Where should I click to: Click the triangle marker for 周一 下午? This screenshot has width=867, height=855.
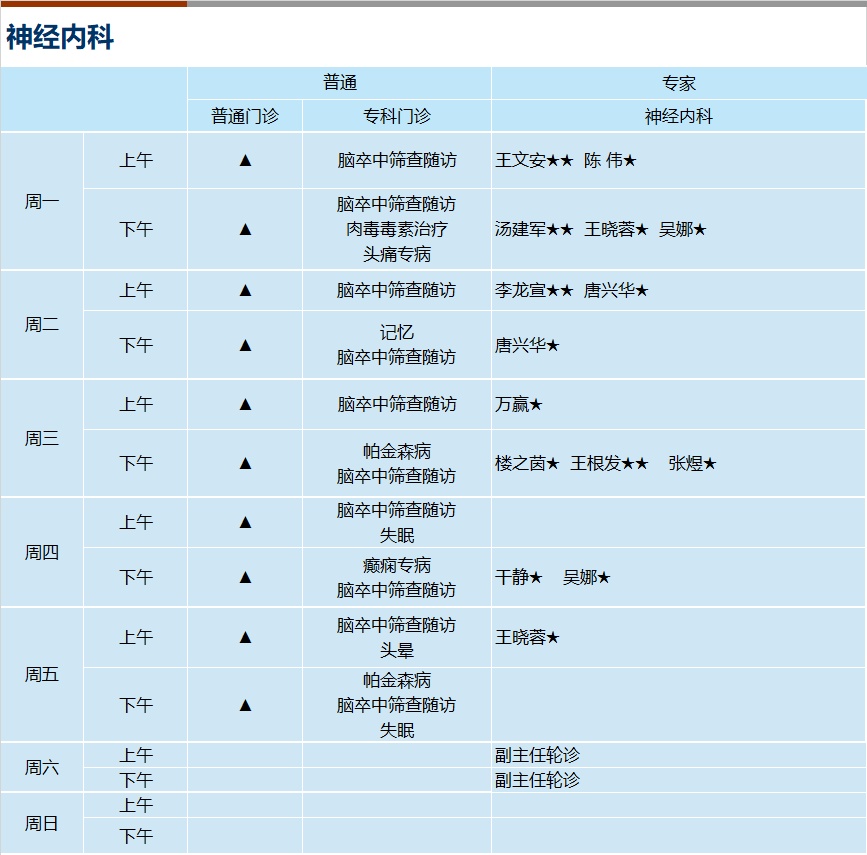[x=245, y=229]
